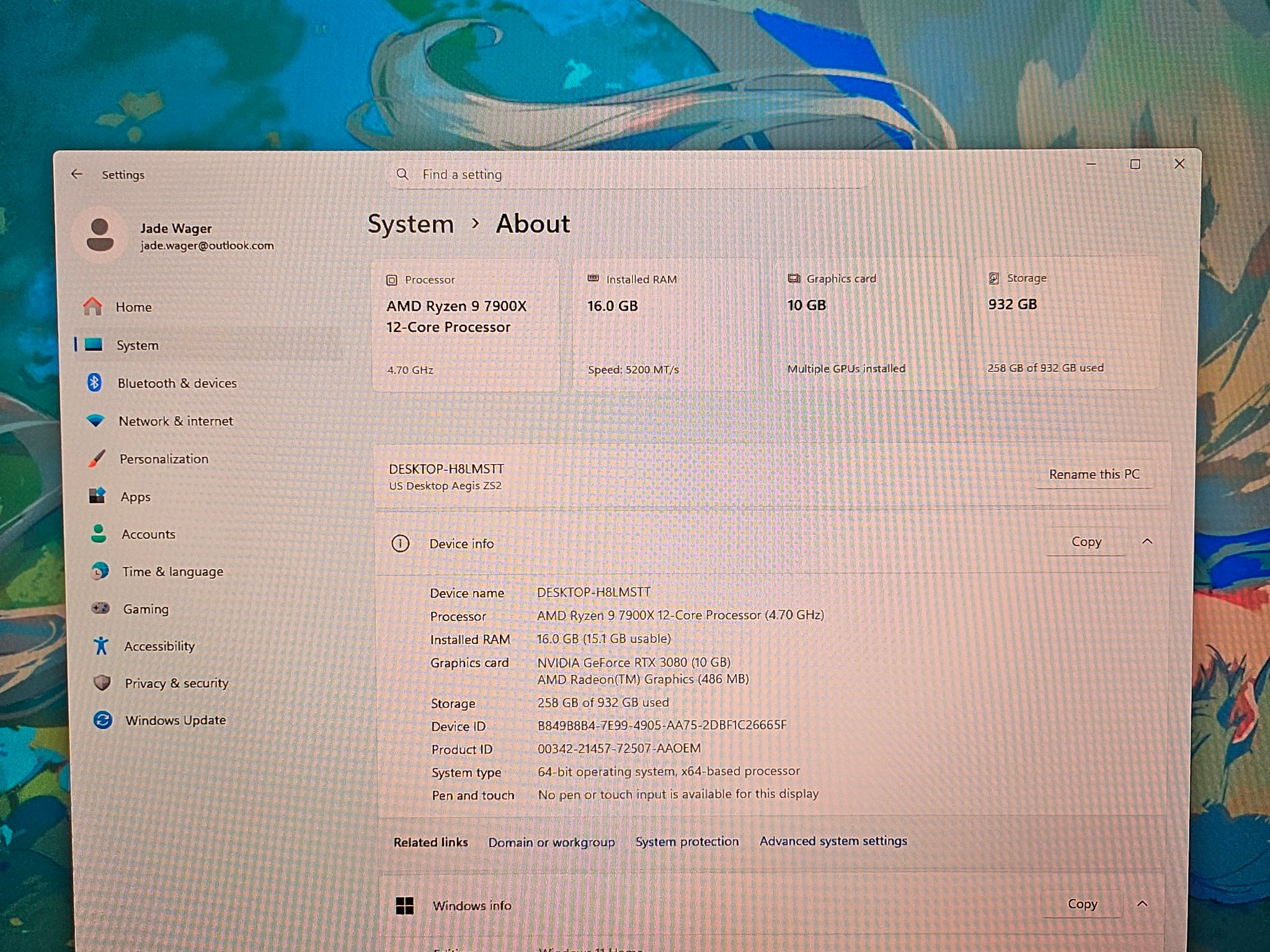Open Gaming settings
The height and width of the screenshot is (952, 1270).
click(x=213, y=609)
